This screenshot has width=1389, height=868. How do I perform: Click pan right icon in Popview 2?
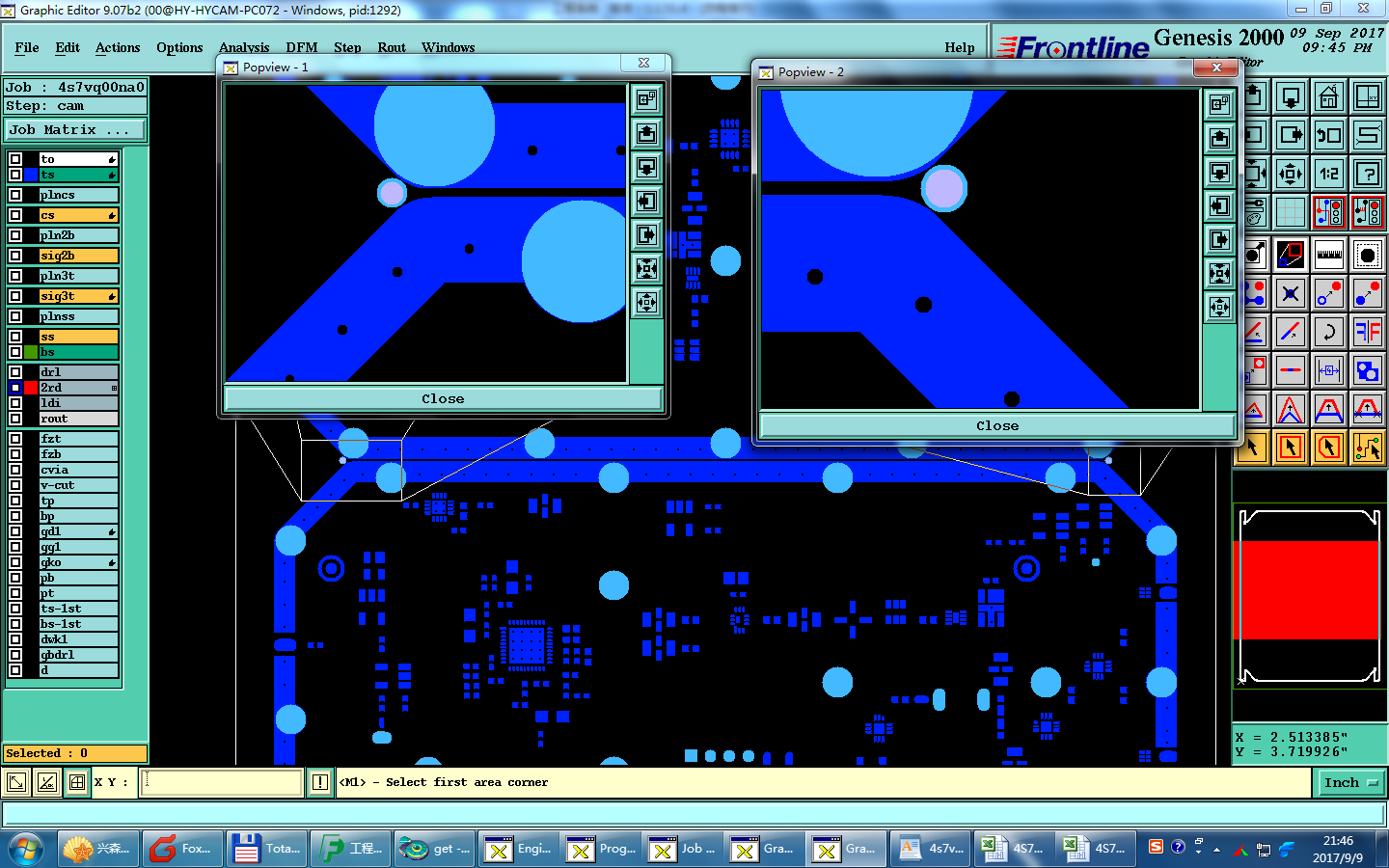coord(1220,239)
